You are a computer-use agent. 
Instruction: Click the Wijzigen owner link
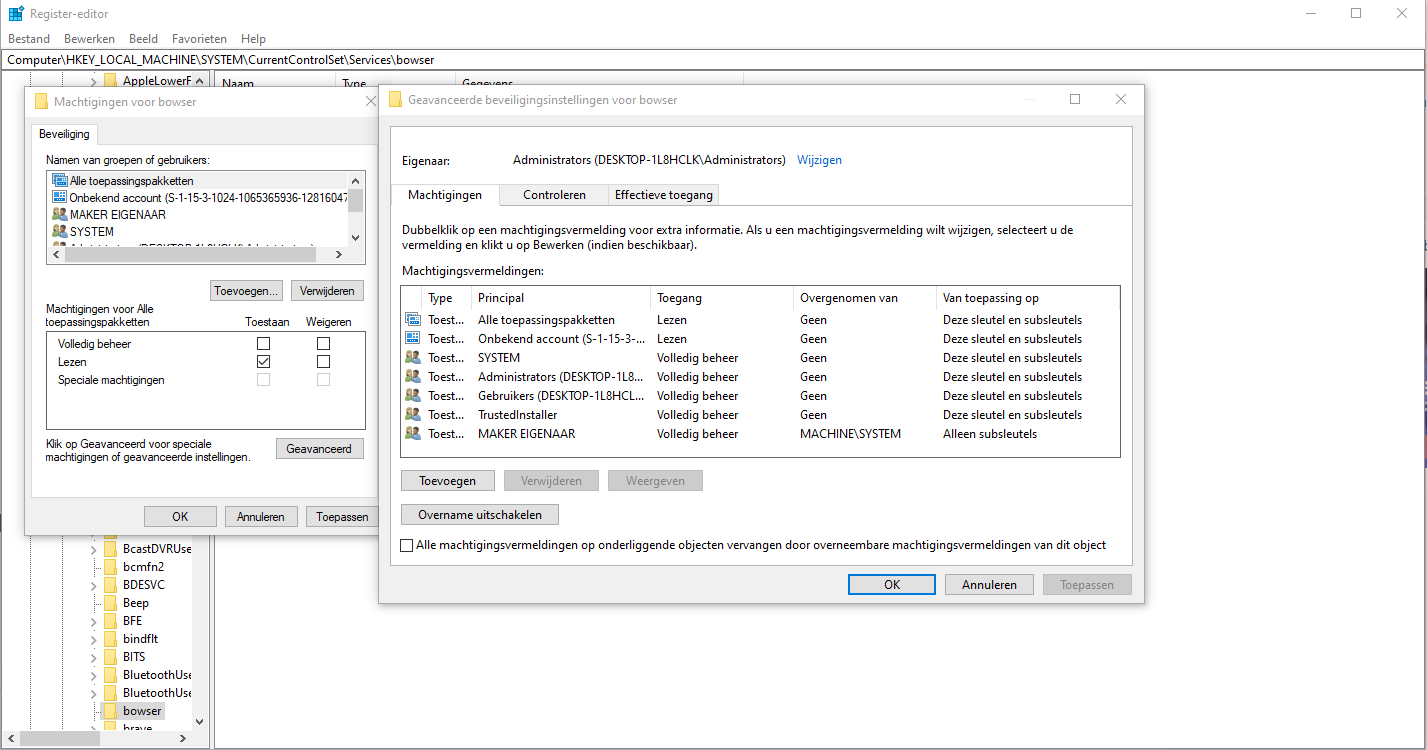tap(819, 160)
